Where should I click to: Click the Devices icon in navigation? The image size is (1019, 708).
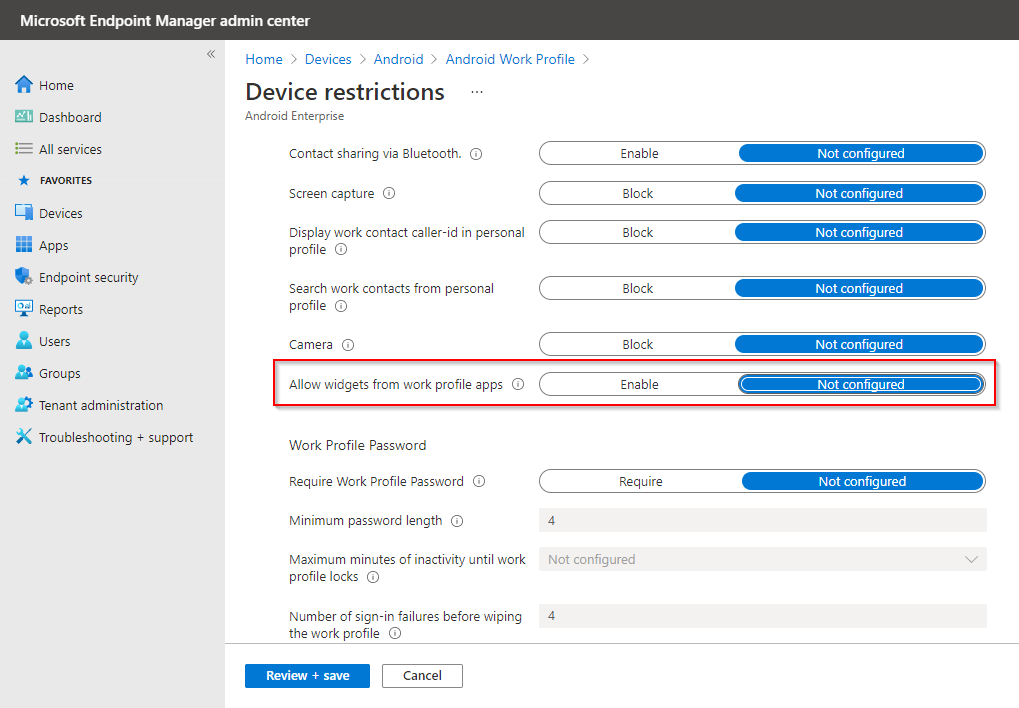click(x=24, y=213)
